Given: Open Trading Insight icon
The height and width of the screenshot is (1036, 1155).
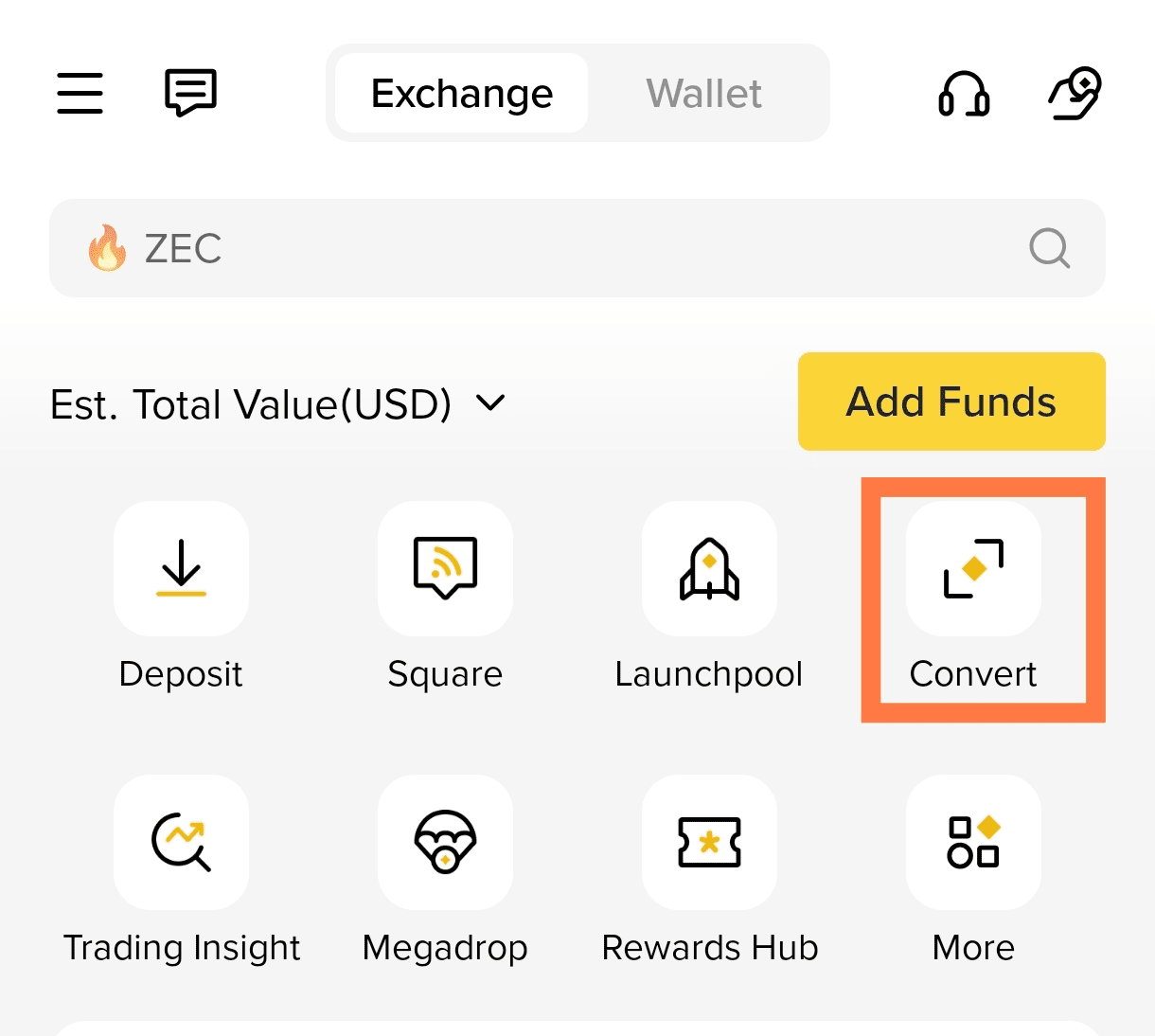Looking at the screenshot, I should click(x=181, y=842).
